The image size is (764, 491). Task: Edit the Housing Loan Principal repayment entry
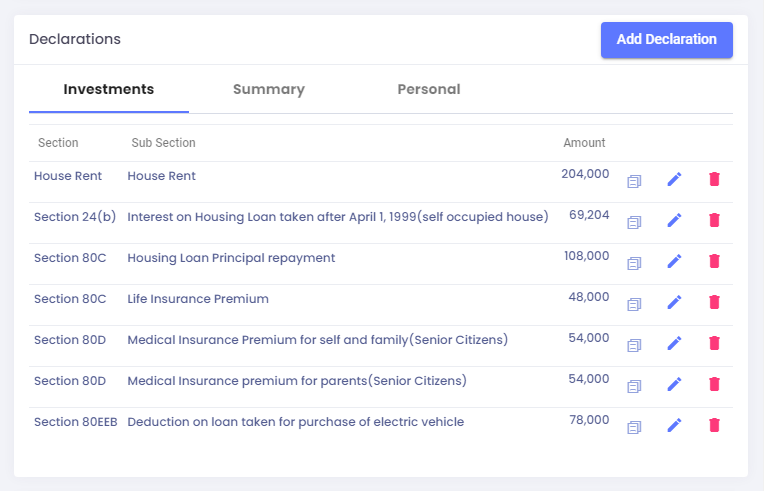(x=674, y=261)
